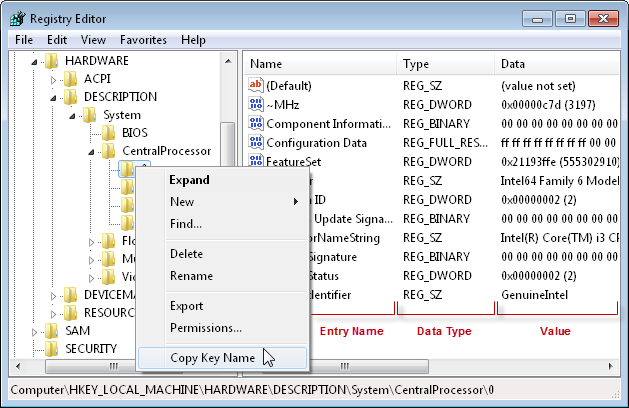Screen dimensions: 629x408
Task: Click the (value not set) data cell
Action: pos(538,86)
